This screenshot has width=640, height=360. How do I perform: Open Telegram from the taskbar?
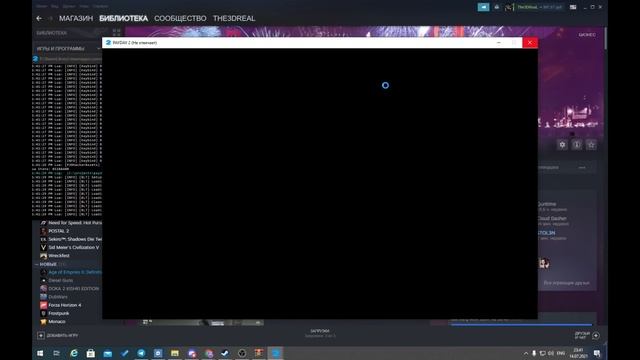(x=141, y=353)
